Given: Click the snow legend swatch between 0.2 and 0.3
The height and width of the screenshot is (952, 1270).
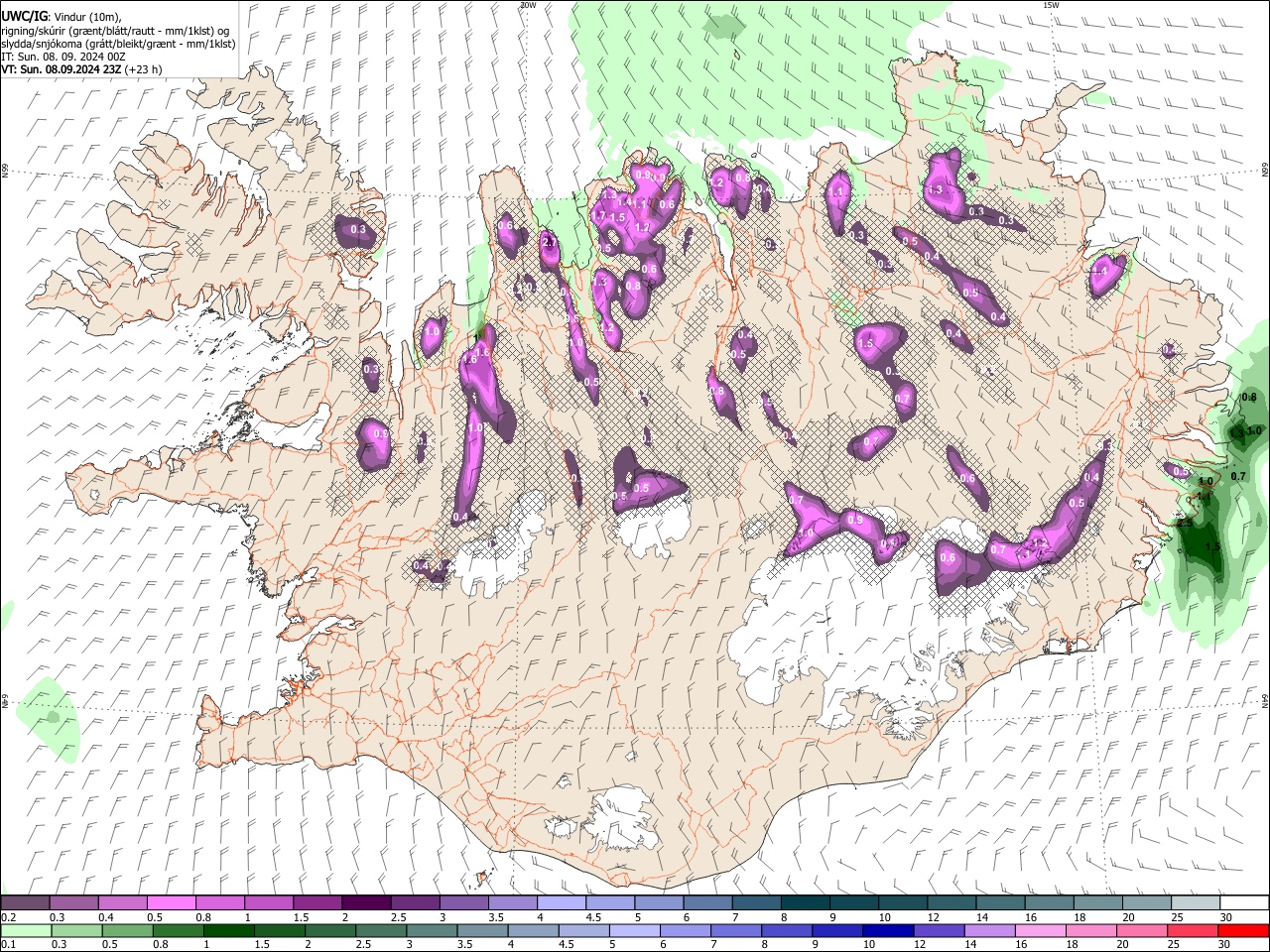Looking at the screenshot, I should point(26,903).
